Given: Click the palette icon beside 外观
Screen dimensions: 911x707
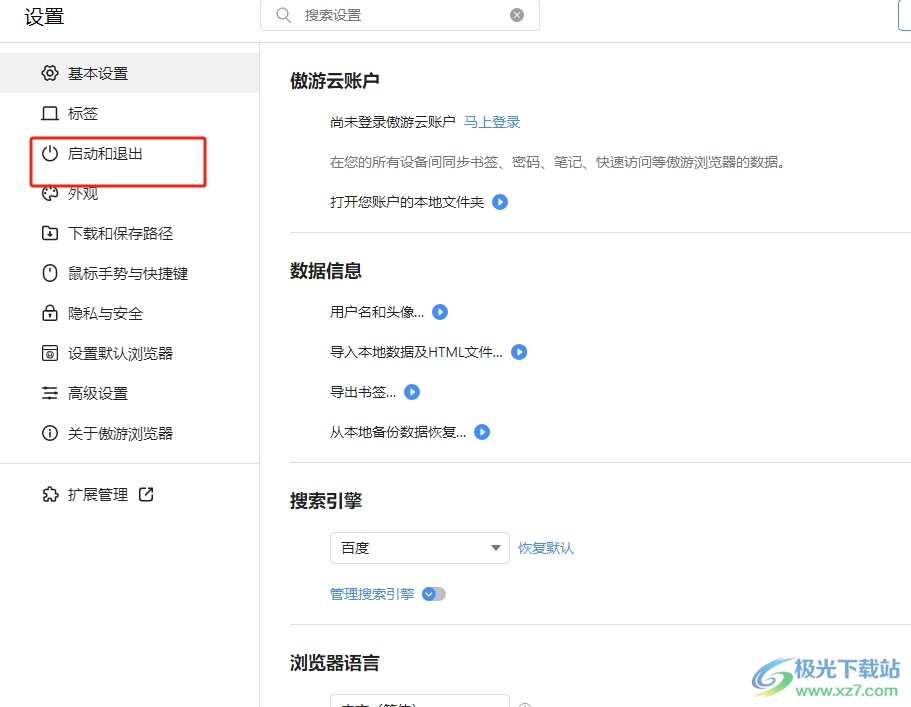Looking at the screenshot, I should 50,193.
